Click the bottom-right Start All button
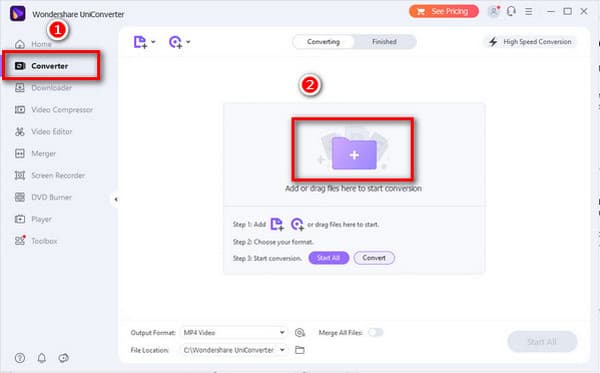The image size is (600, 373). pyautogui.click(x=542, y=342)
